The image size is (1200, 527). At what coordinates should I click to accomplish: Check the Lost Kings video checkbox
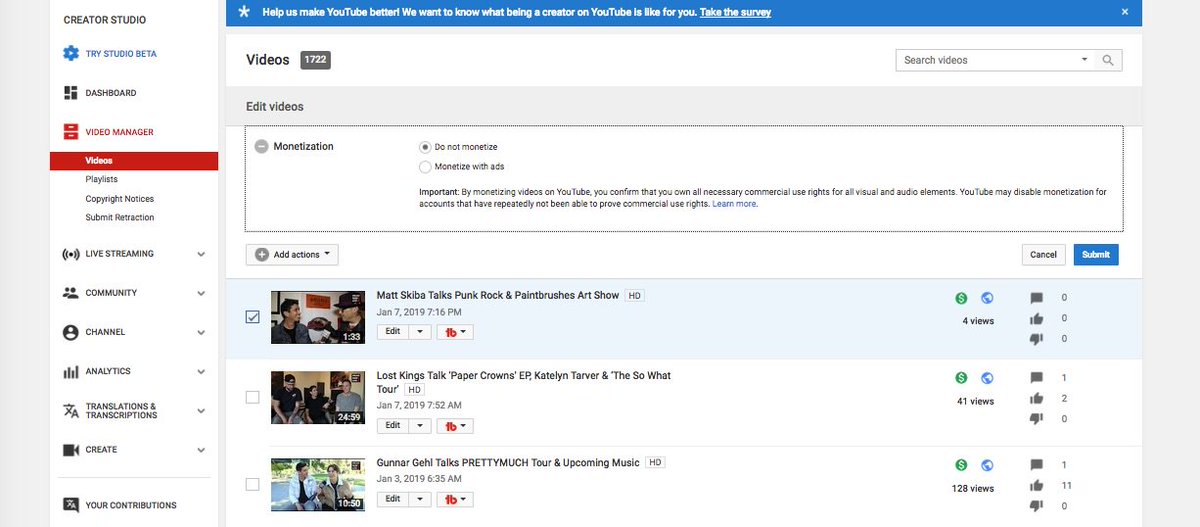pyautogui.click(x=252, y=397)
